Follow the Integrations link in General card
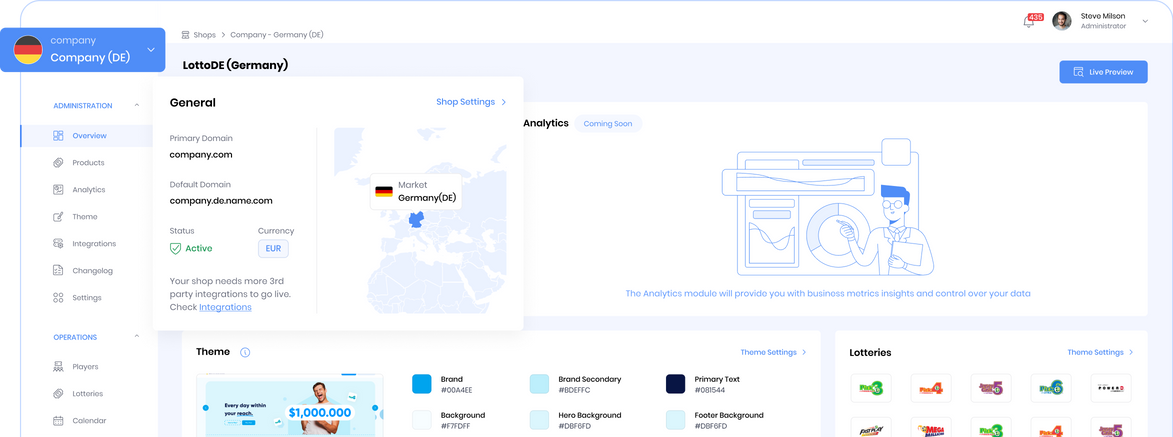Screen dimensions: 1173x437 [x=225, y=307]
